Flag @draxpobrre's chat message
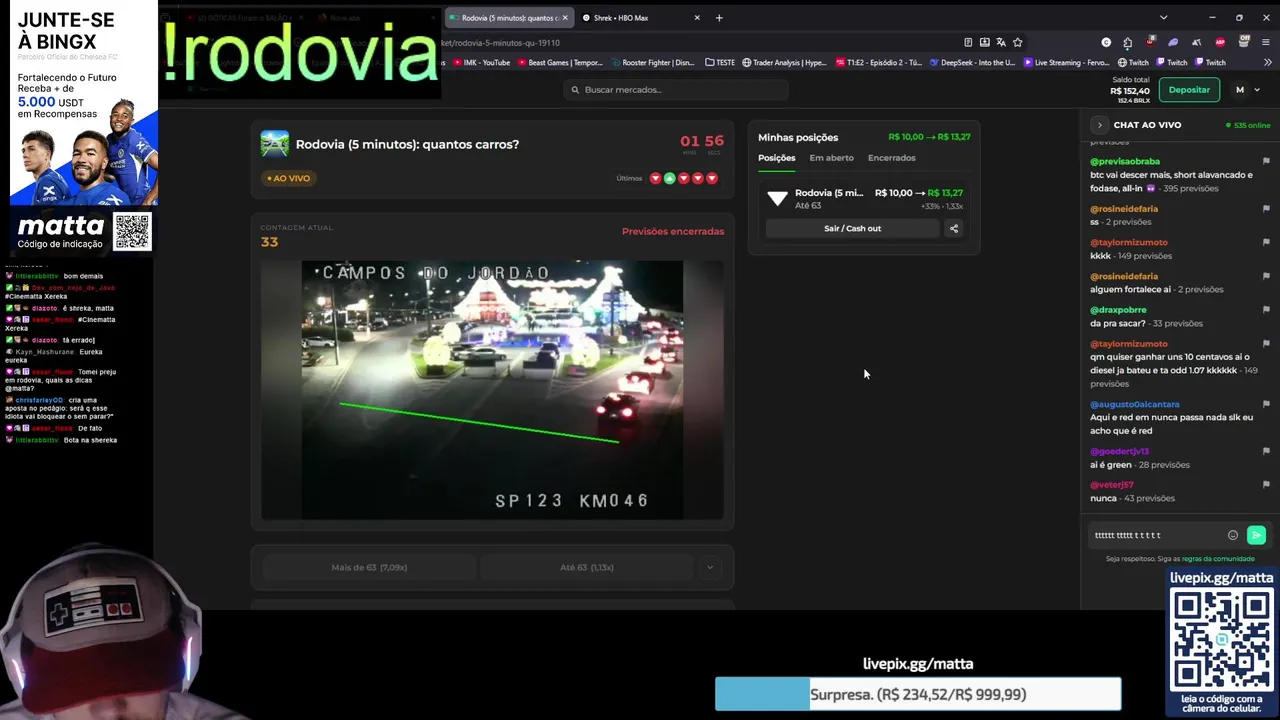This screenshot has height=720, width=1280. (x=1266, y=310)
